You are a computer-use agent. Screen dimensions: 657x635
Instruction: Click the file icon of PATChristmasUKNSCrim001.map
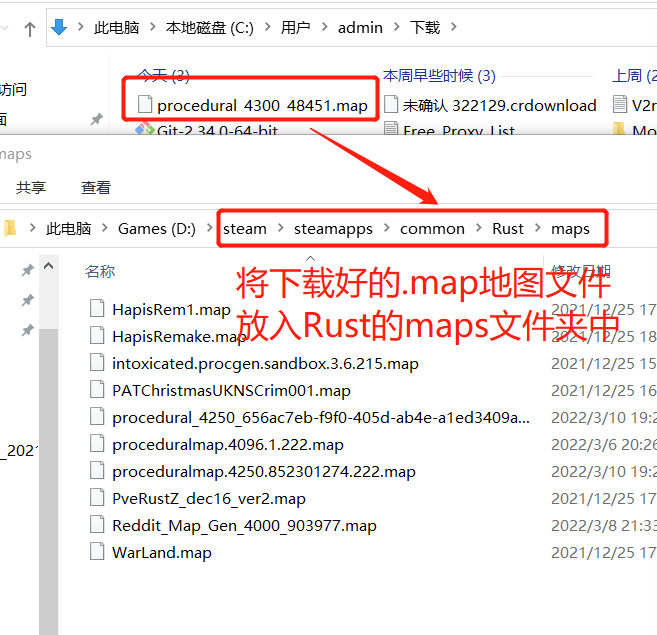point(97,389)
